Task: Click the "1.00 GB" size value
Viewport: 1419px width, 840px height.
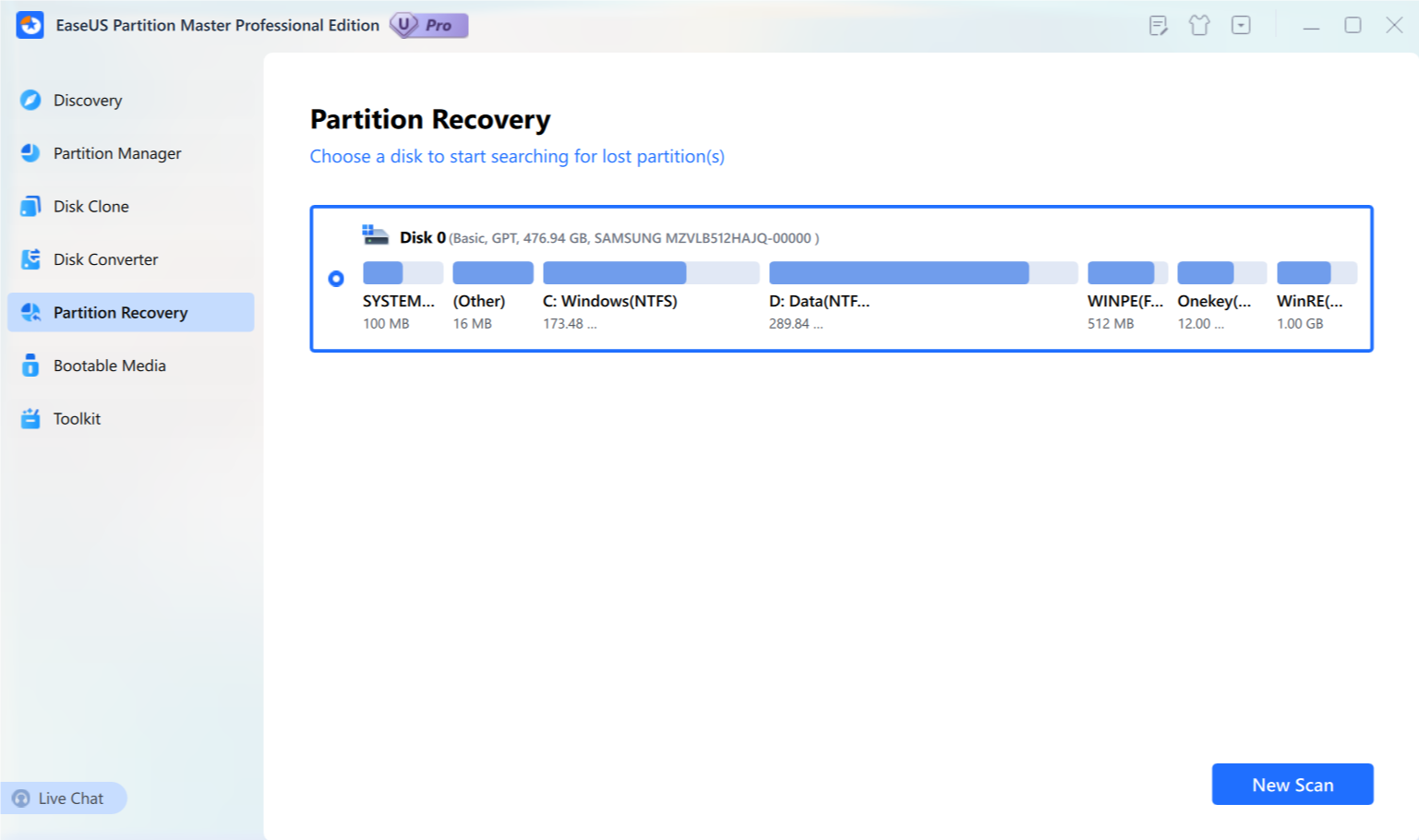Action: (1300, 324)
